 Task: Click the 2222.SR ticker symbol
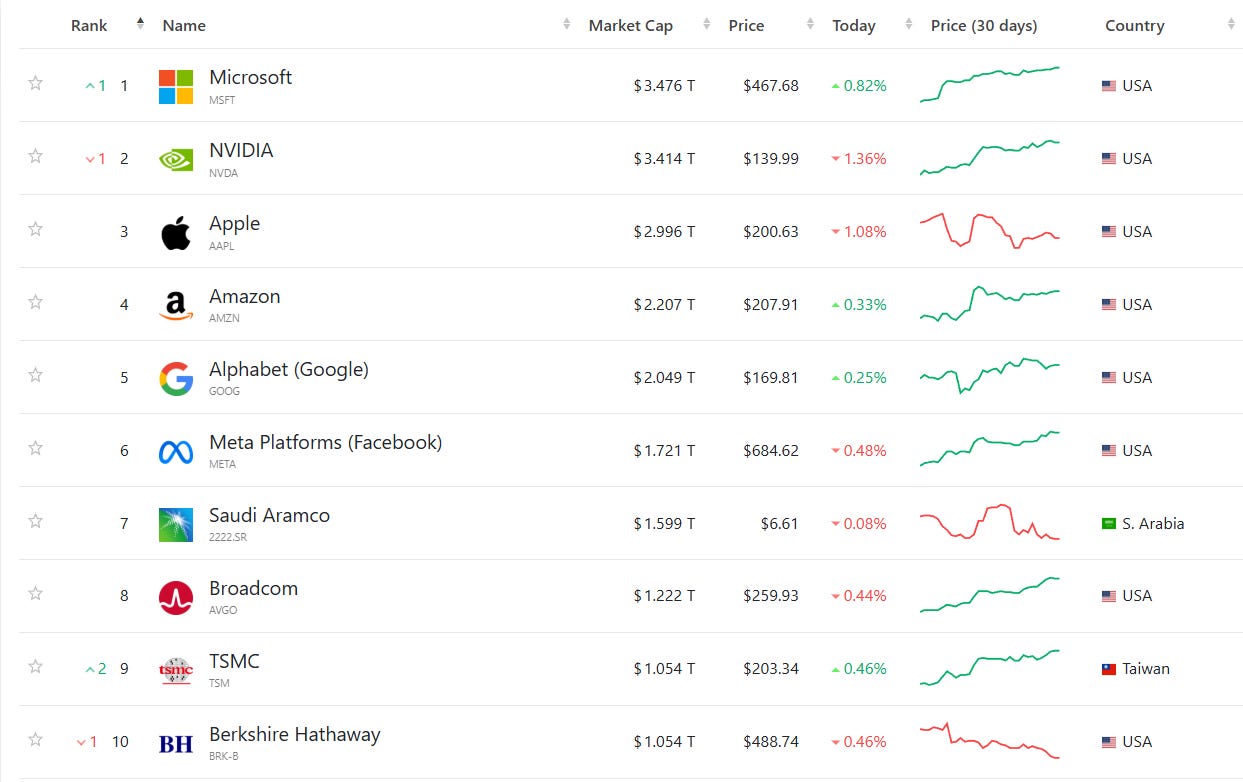[x=228, y=538]
